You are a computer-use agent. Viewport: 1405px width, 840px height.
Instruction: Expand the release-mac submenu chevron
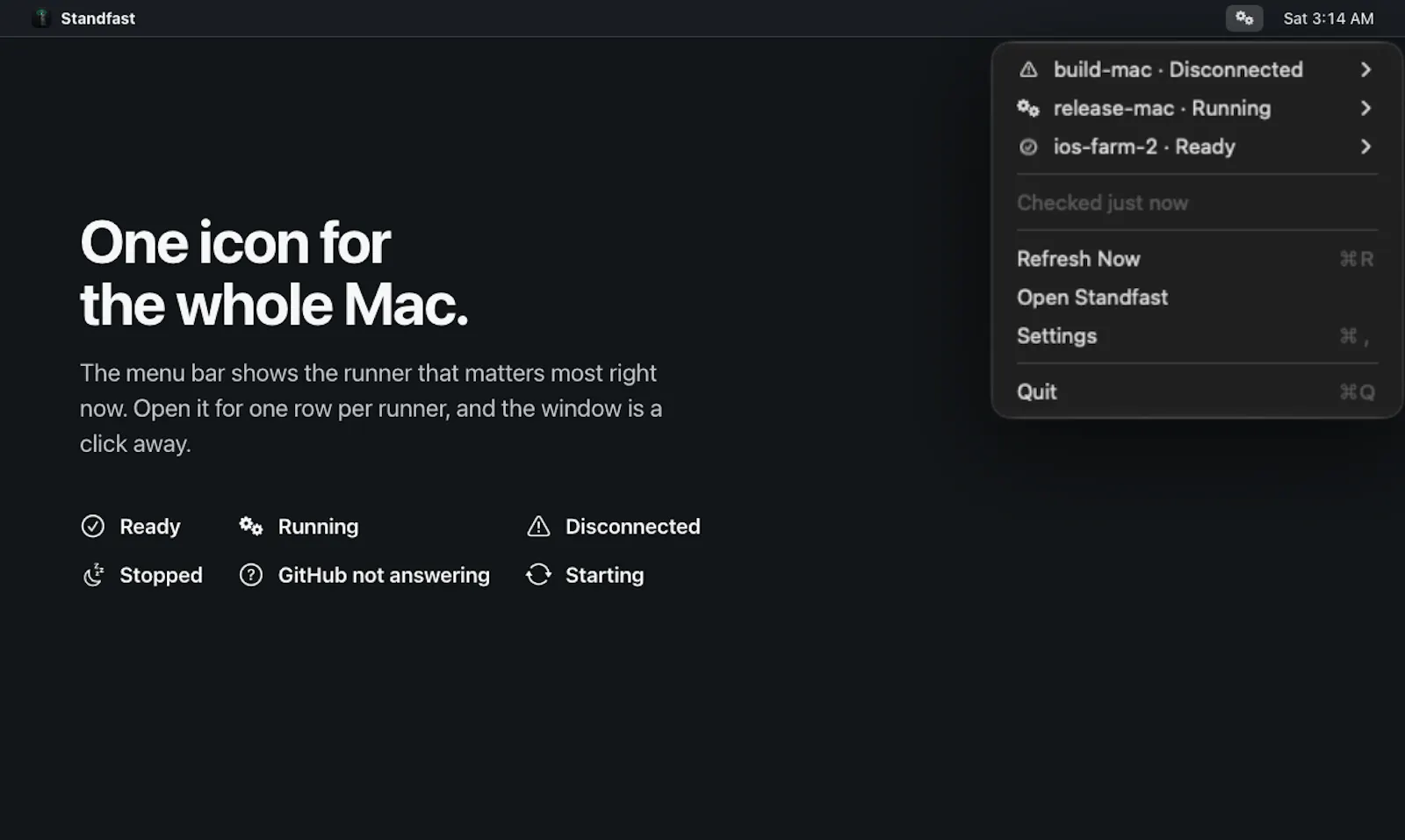click(1365, 108)
